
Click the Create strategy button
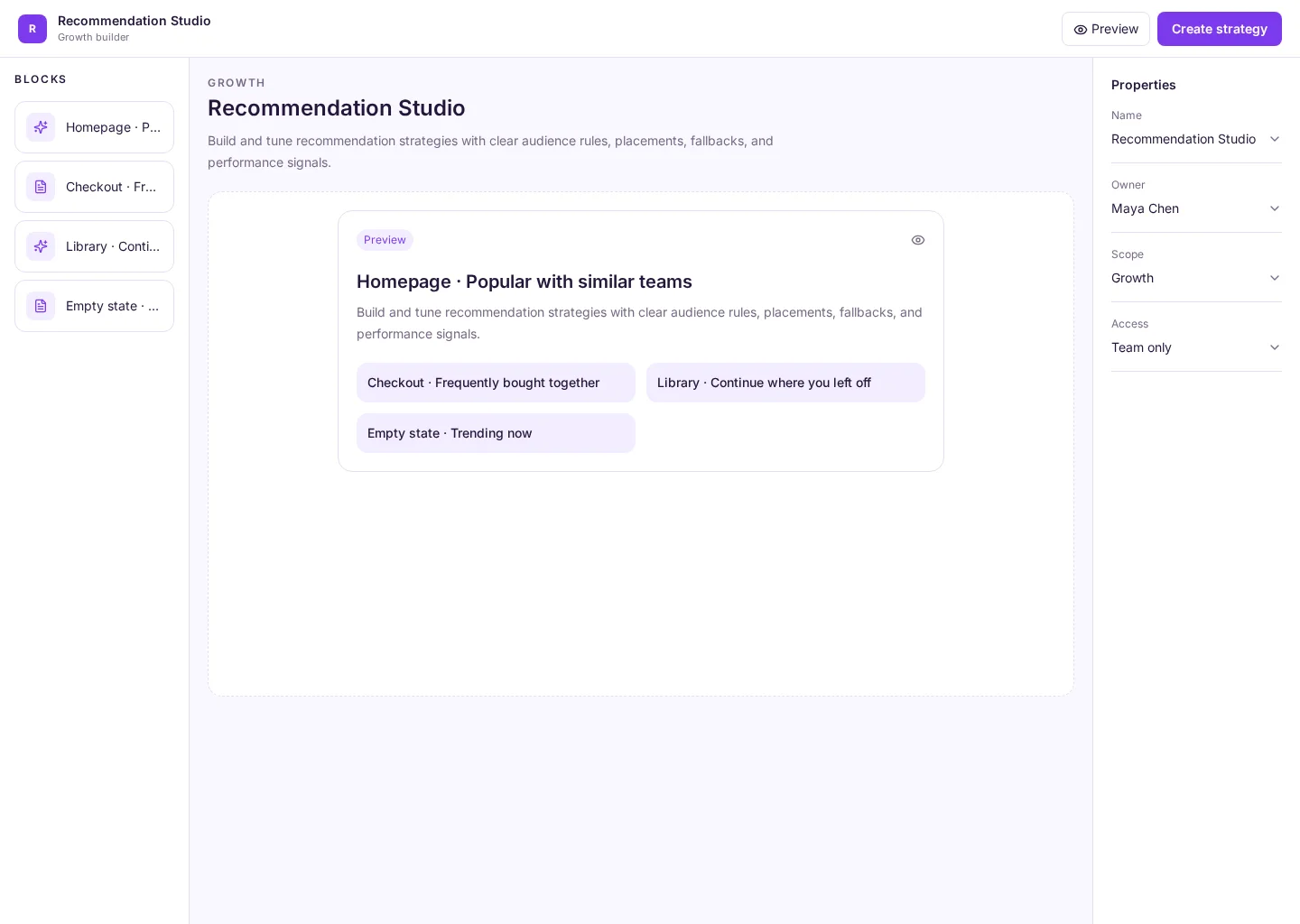[1220, 29]
